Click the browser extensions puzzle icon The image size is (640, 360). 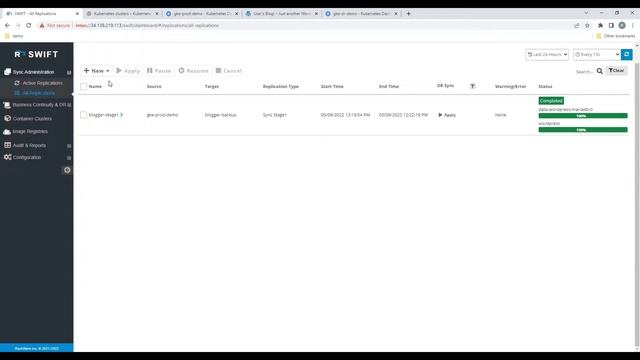point(600,25)
